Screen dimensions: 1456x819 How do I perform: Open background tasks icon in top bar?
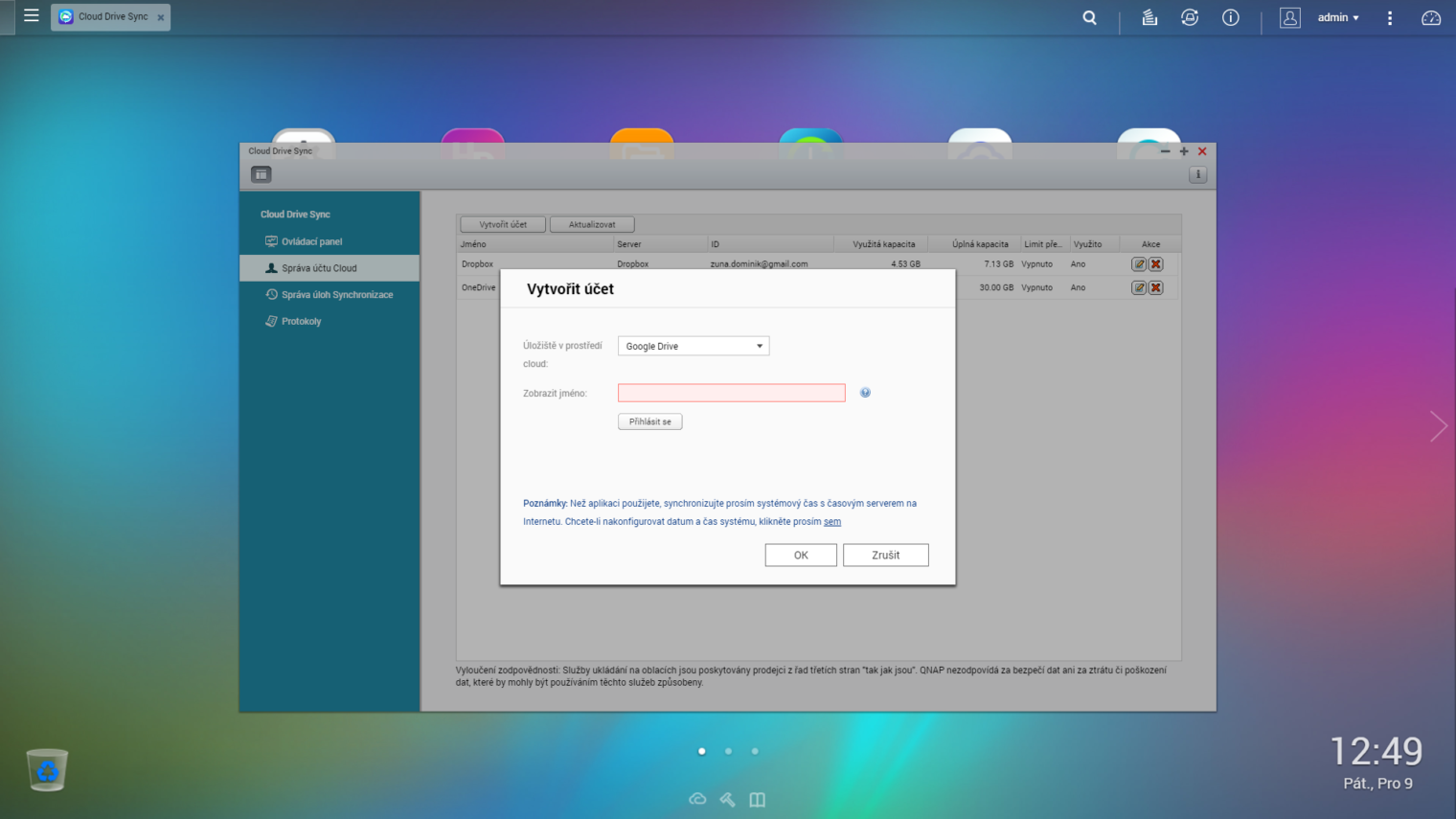point(1149,17)
